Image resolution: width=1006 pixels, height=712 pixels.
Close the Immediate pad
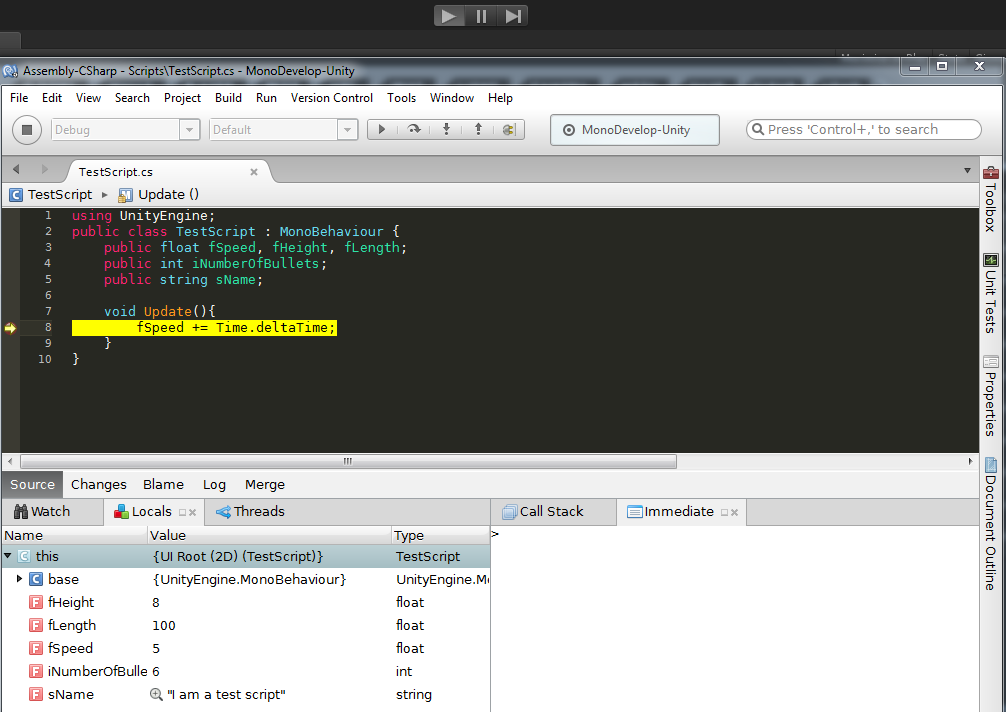coord(735,513)
